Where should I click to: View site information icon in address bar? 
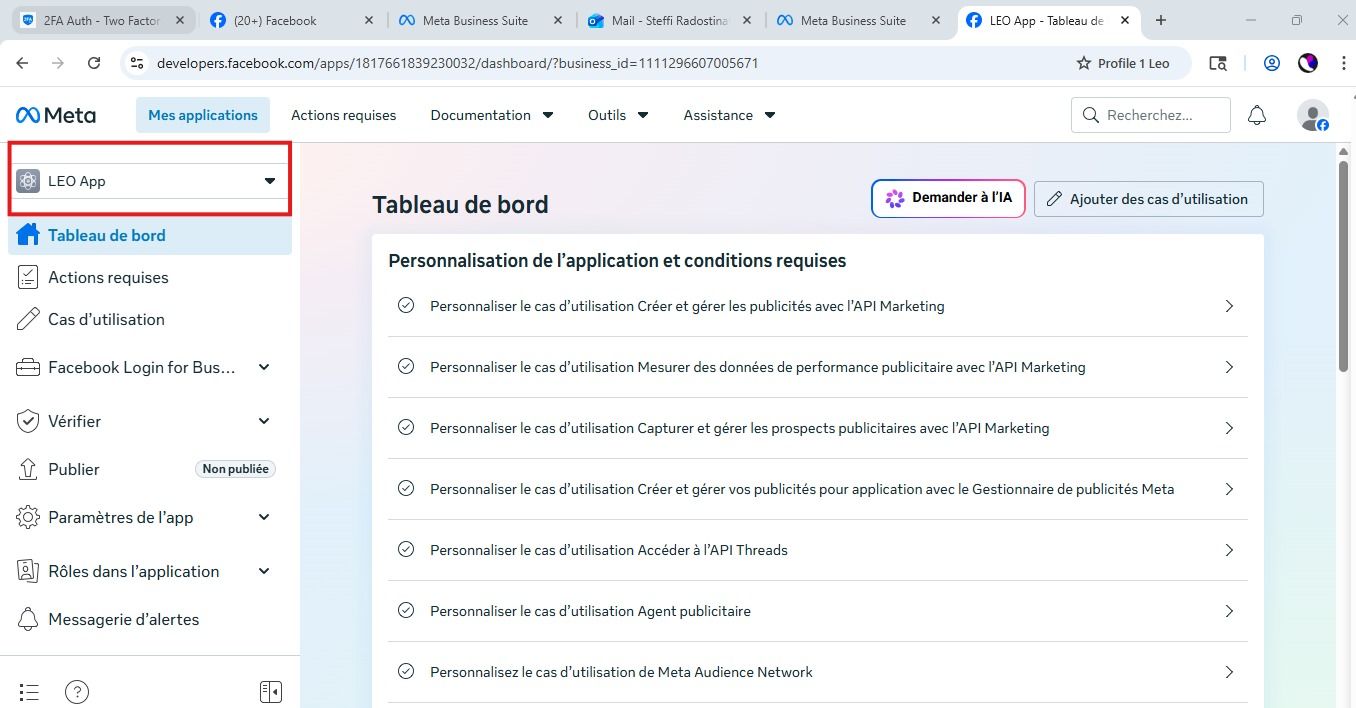tap(137, 63)
